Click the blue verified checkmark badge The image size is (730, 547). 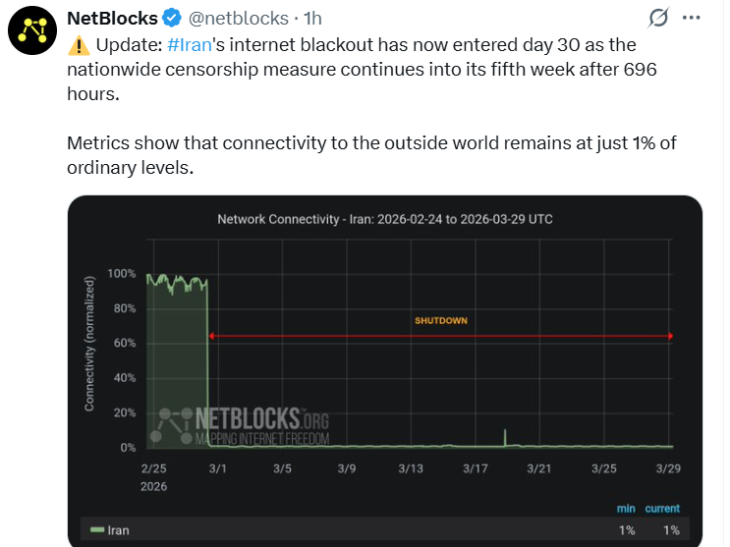(171, 18)
